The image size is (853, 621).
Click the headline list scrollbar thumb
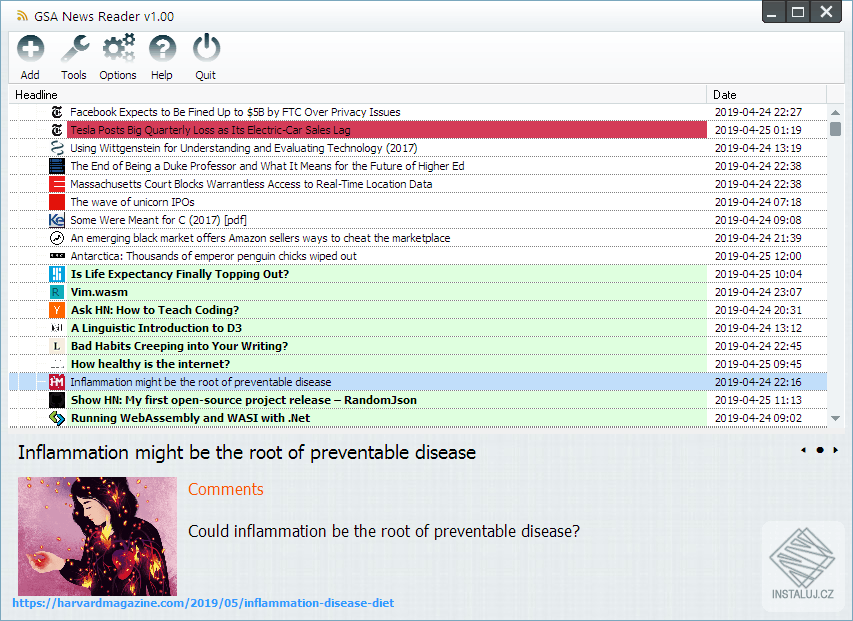[836, 129]
